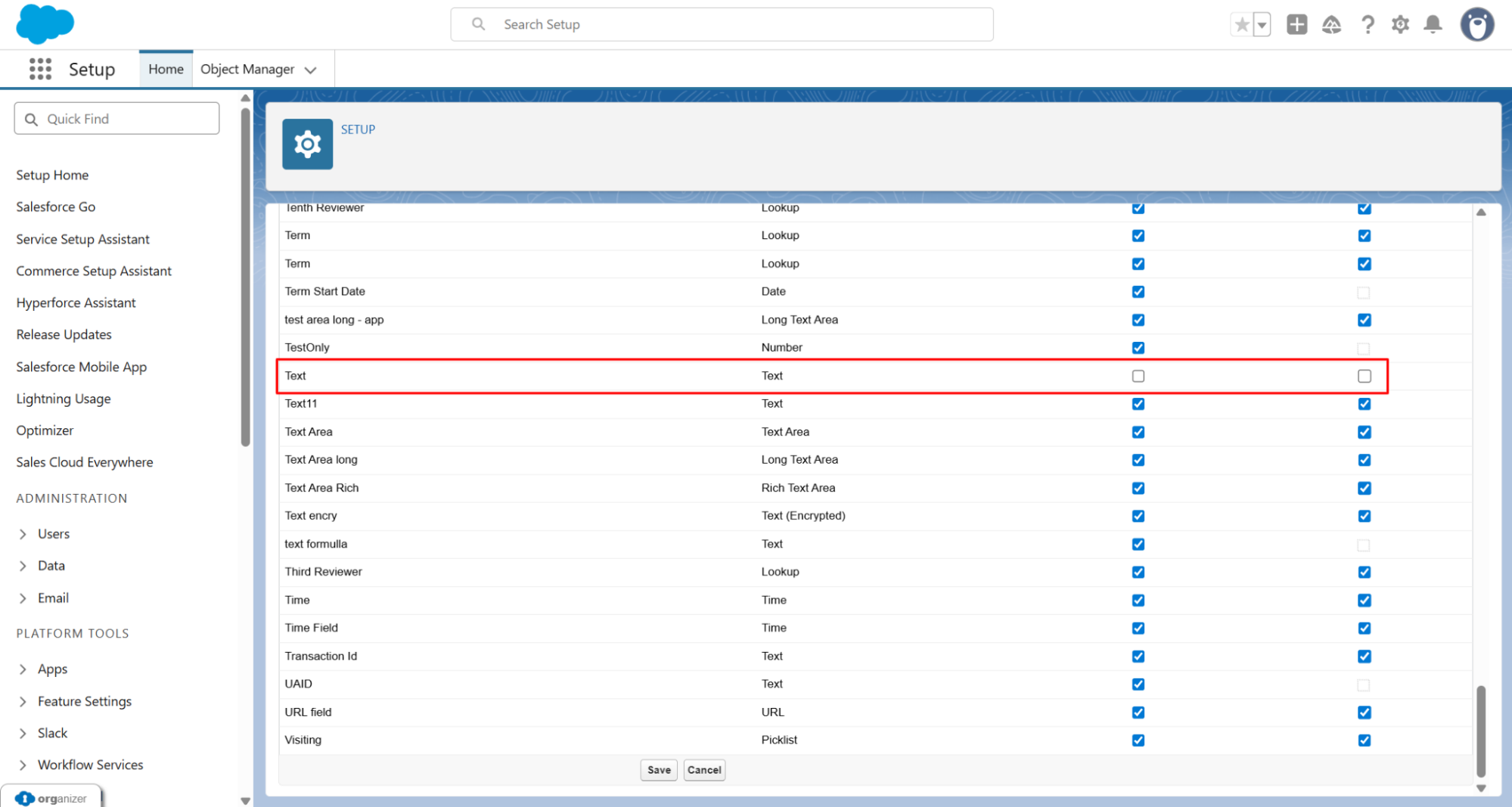Click the Save button
The width and height of the screenshot is (1512, 807).
coord(659,770)
